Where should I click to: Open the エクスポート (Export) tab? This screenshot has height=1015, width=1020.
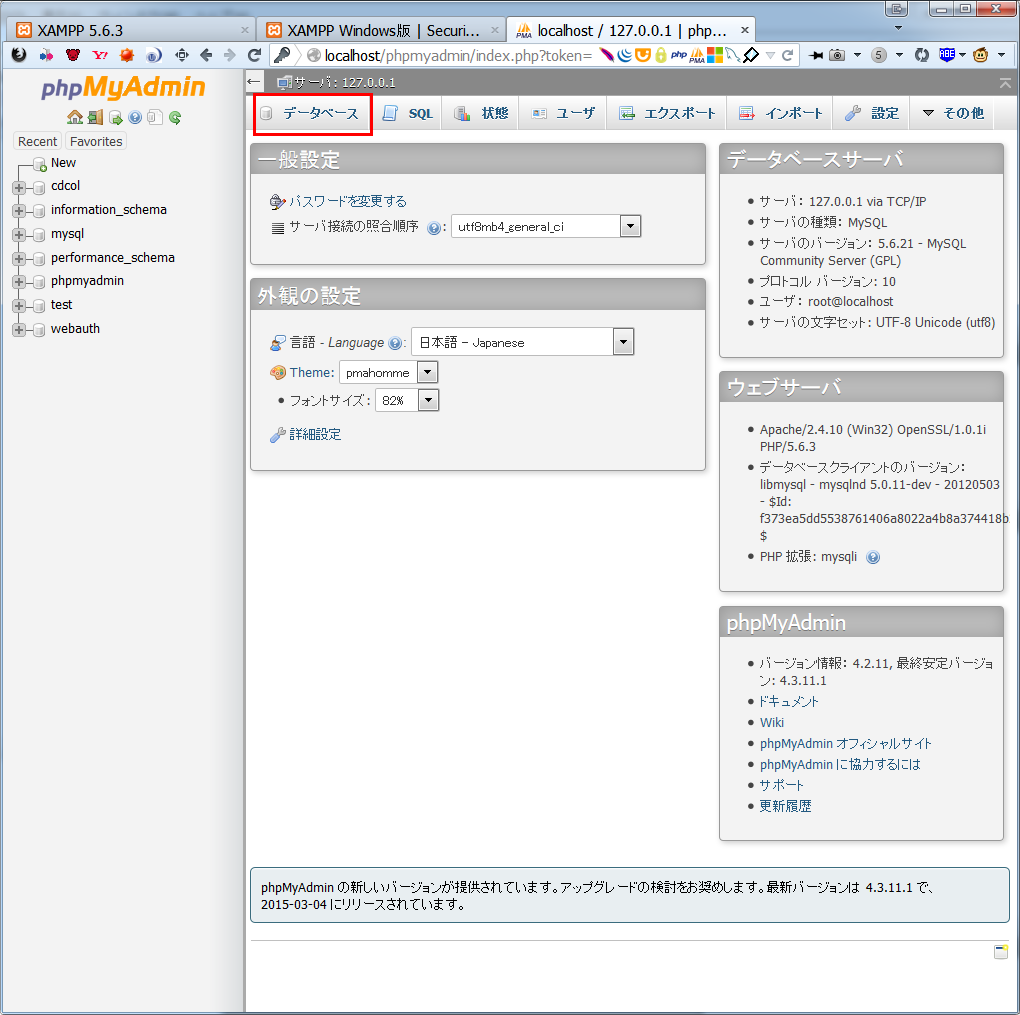(668, 114)
